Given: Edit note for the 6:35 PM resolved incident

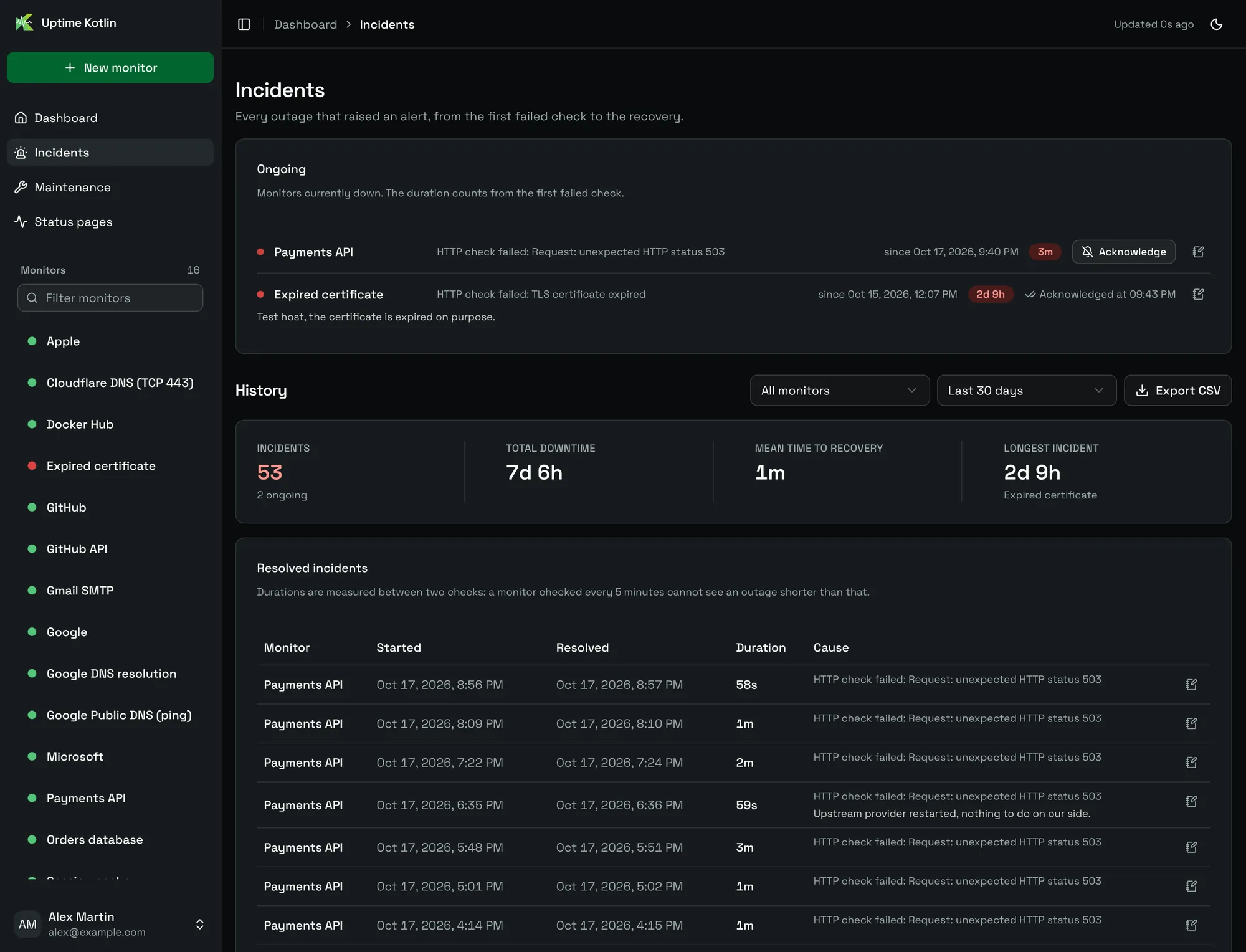Looking at the screenshot, I should click(1191, 801).
